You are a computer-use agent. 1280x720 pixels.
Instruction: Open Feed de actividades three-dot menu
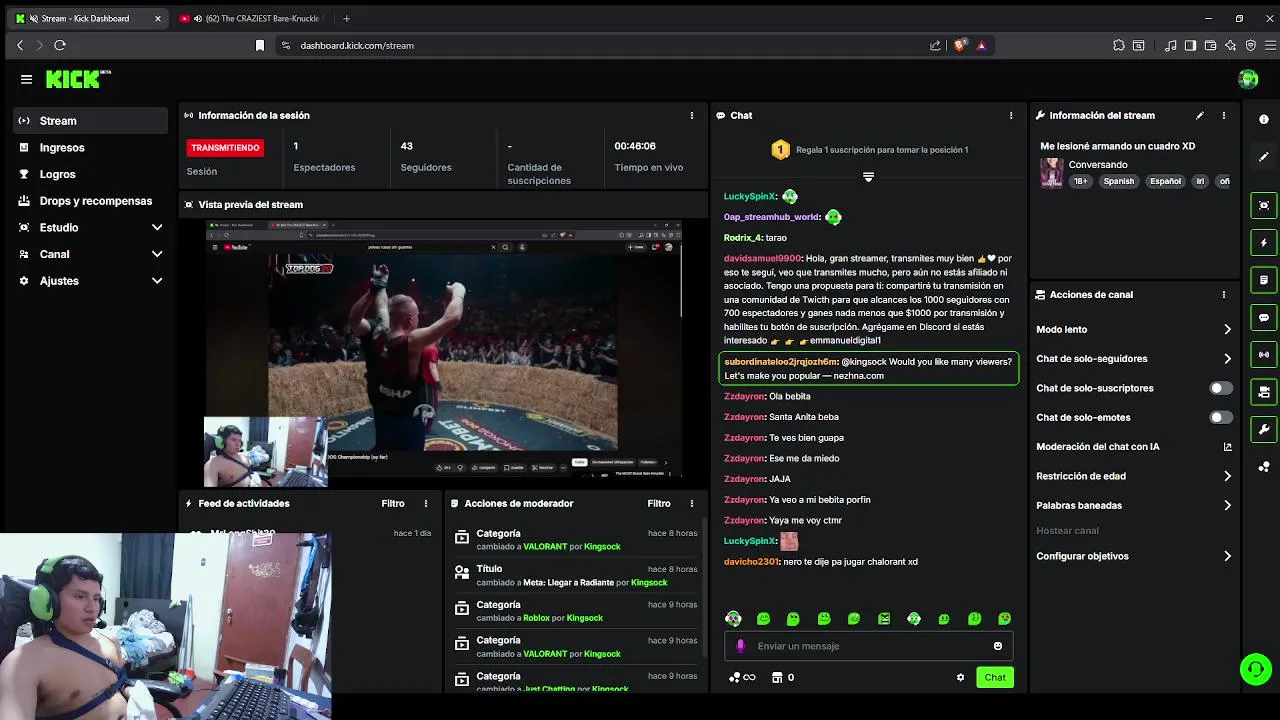(426, 503)
